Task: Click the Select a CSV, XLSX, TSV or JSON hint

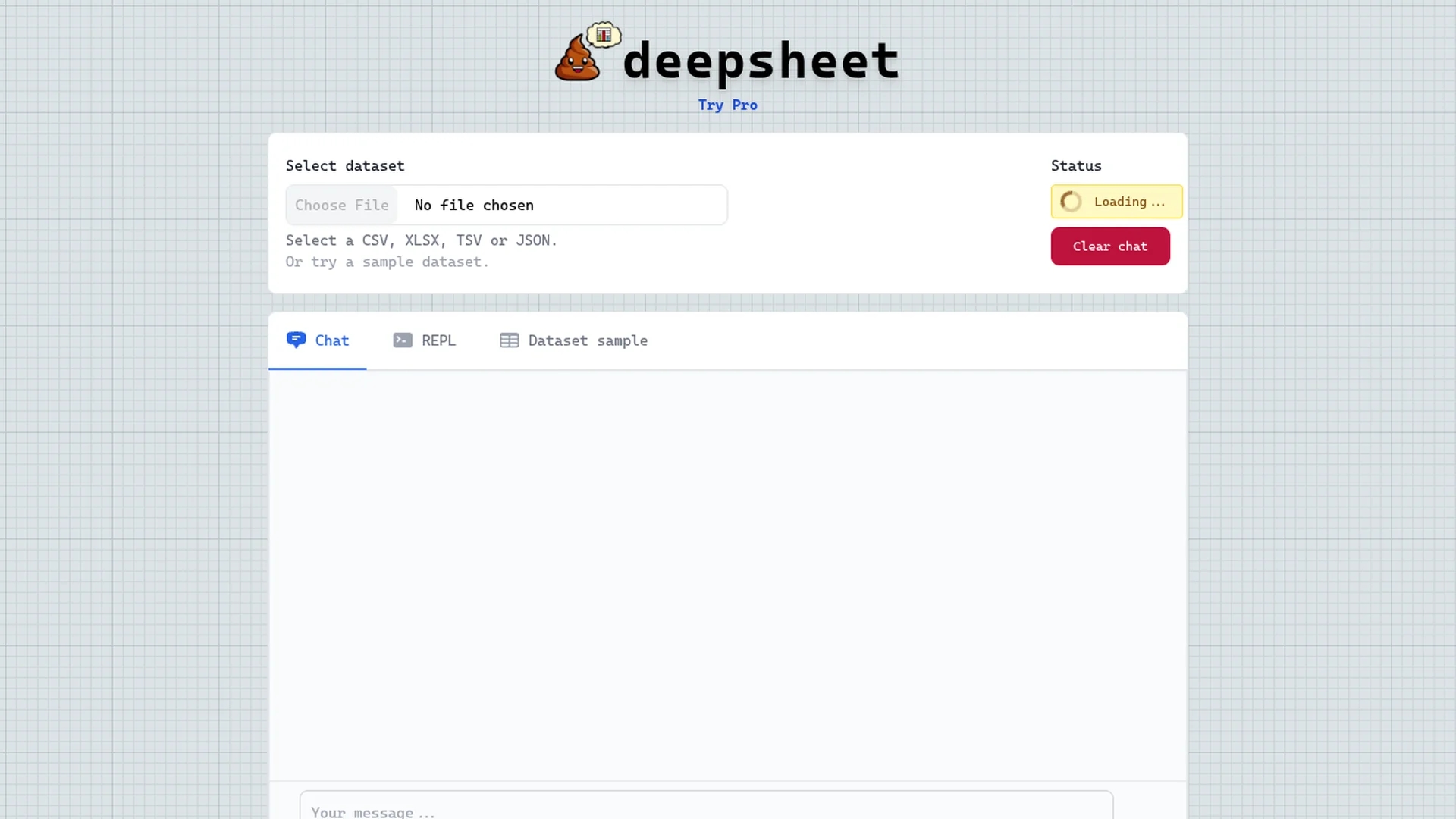Action: (422, 240)
